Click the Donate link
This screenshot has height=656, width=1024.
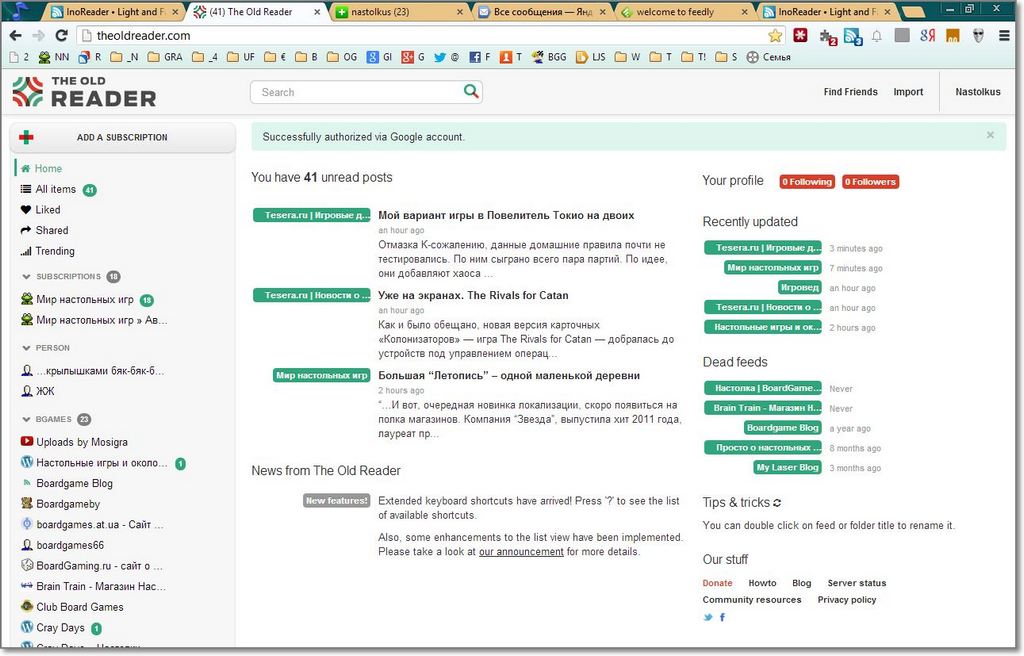pyautogui.click(x=717, y=583)
